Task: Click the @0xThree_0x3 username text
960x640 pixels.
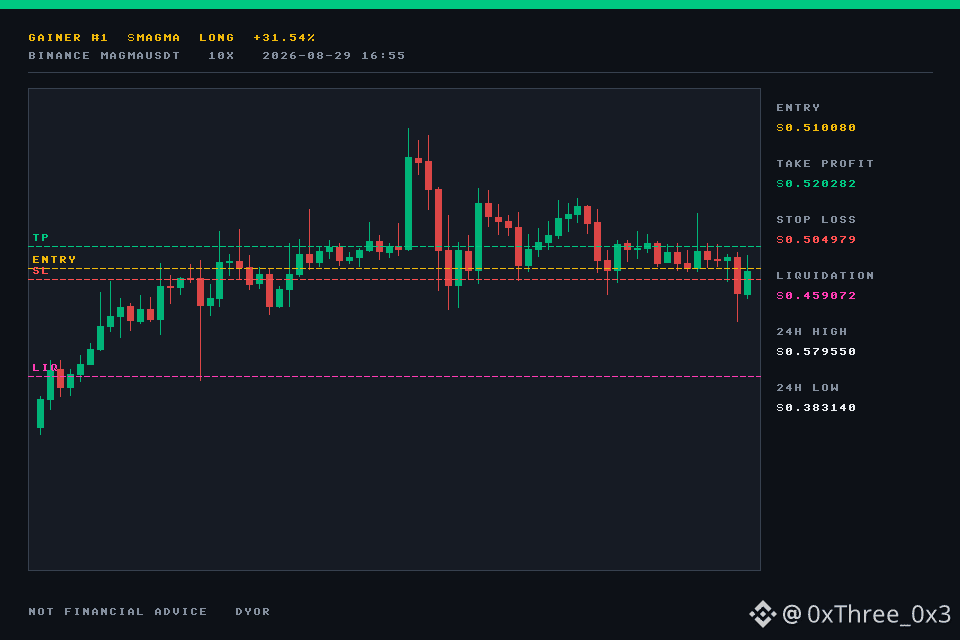Action: [867, 614]
